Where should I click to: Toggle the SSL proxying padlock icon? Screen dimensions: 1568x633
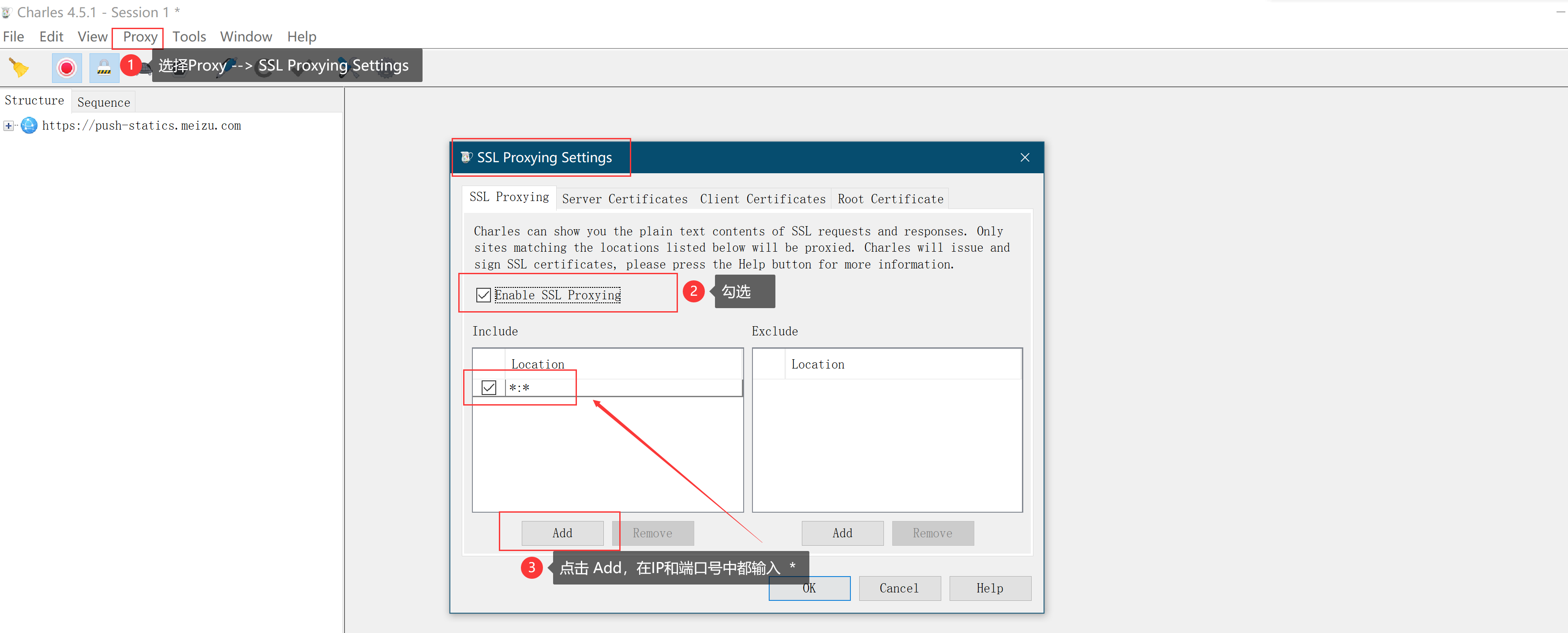[104, 67]
